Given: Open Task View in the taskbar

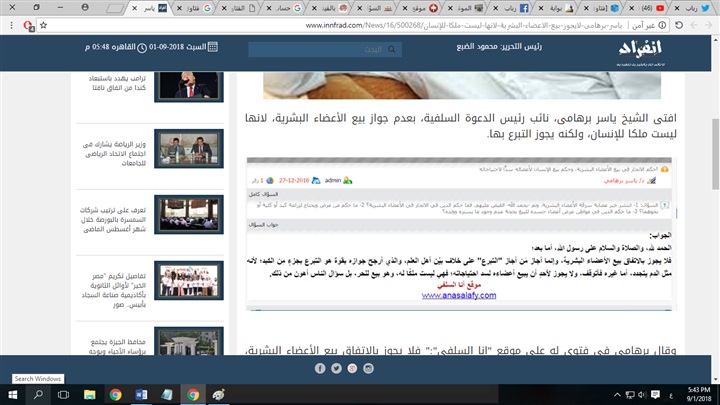Looking at the screenshot, I should tap(63, 394).
